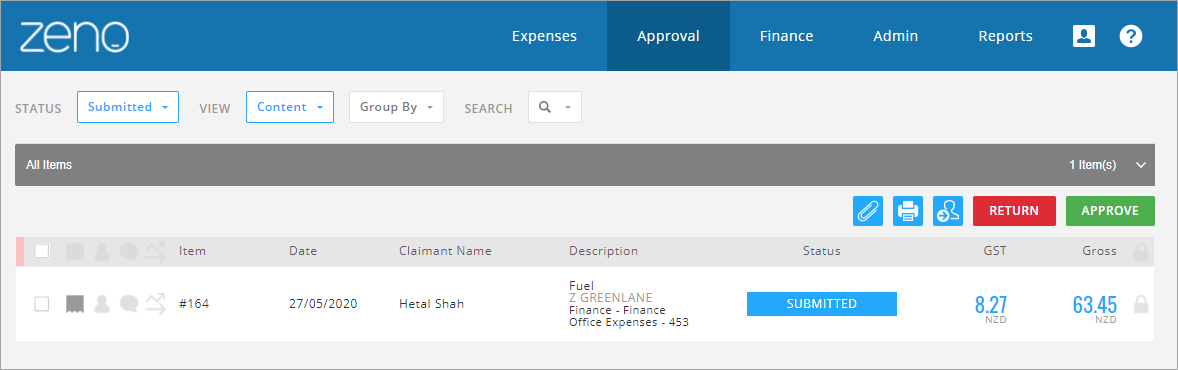Click the paperclip attachments icon

click(x=868, y=211)
